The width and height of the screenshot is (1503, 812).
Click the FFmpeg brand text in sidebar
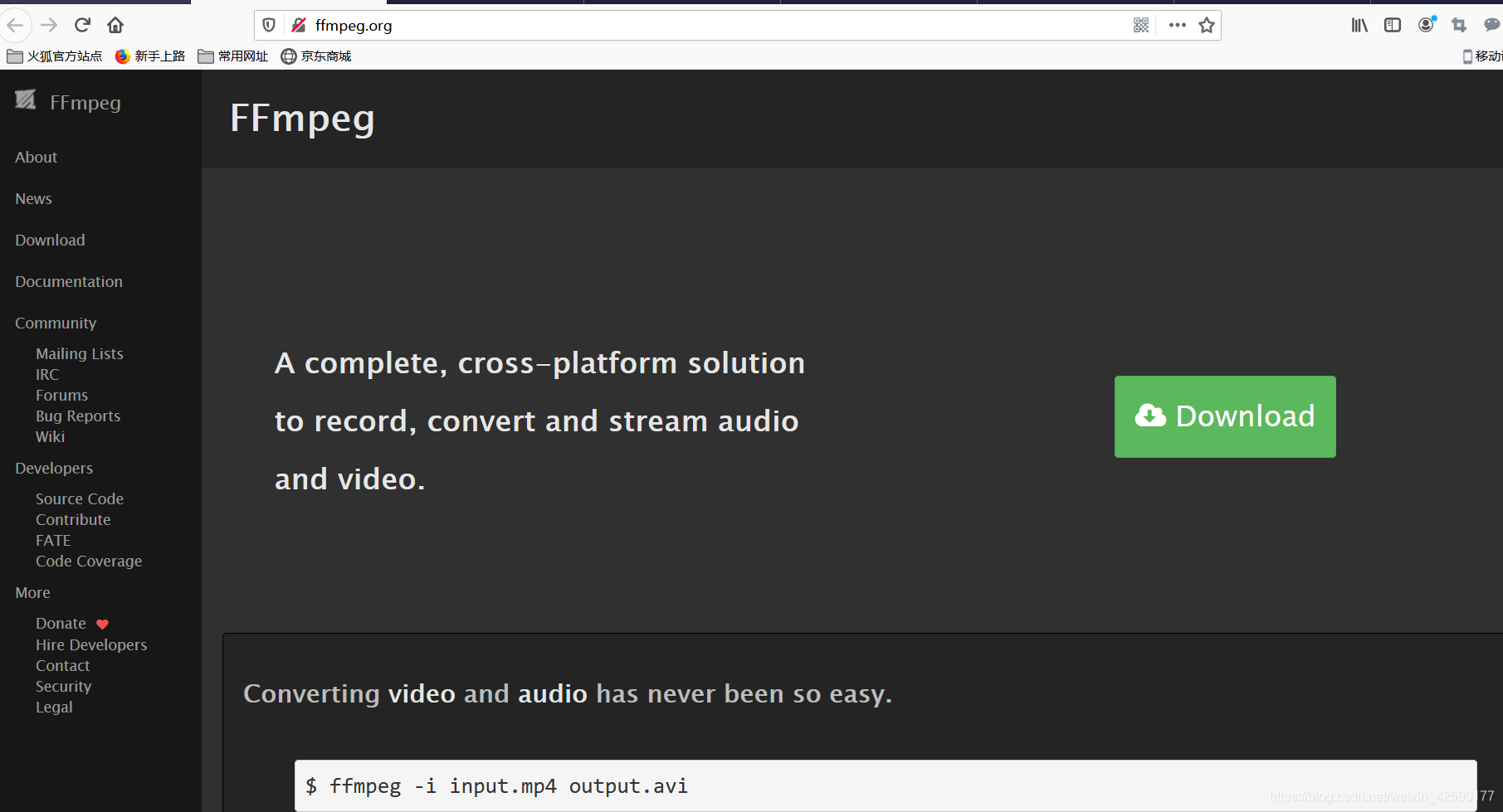(85, 103)
